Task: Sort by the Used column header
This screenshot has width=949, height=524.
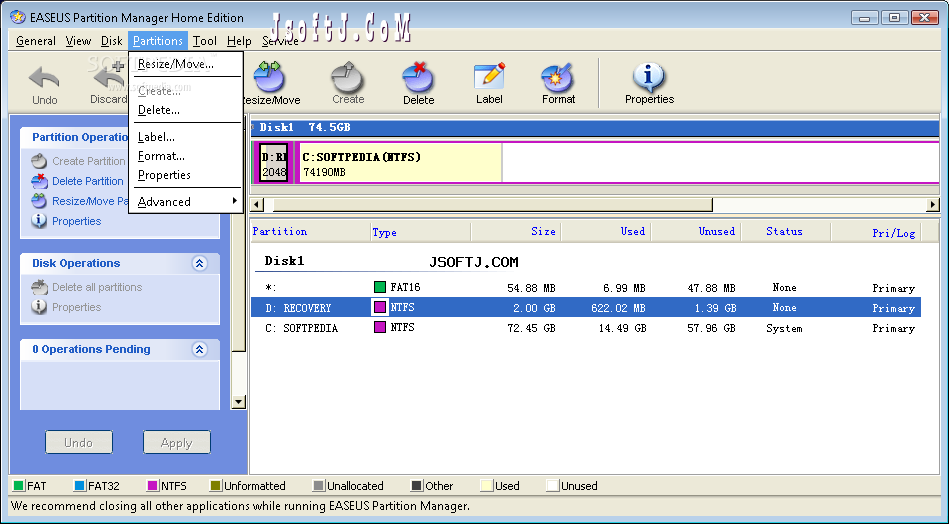Action: click(x=605, y=231)
